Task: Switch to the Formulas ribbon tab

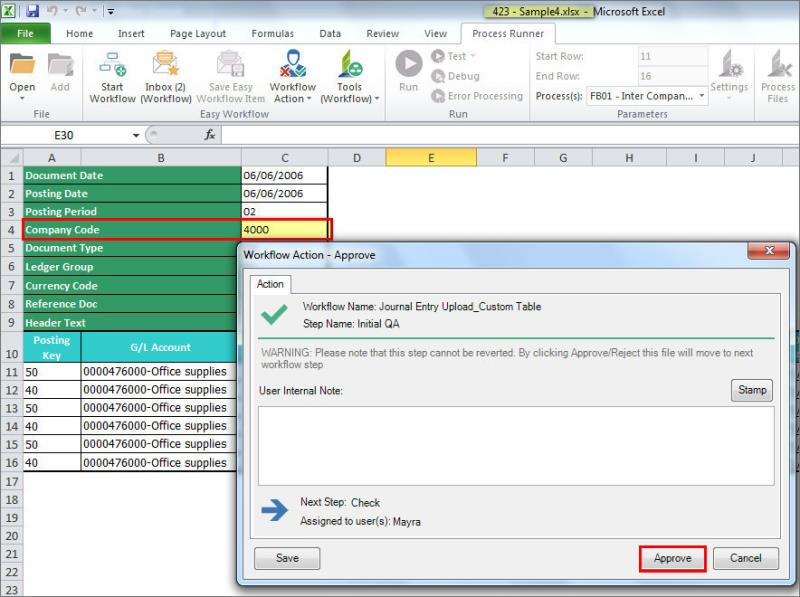Action: pos(272,33)
